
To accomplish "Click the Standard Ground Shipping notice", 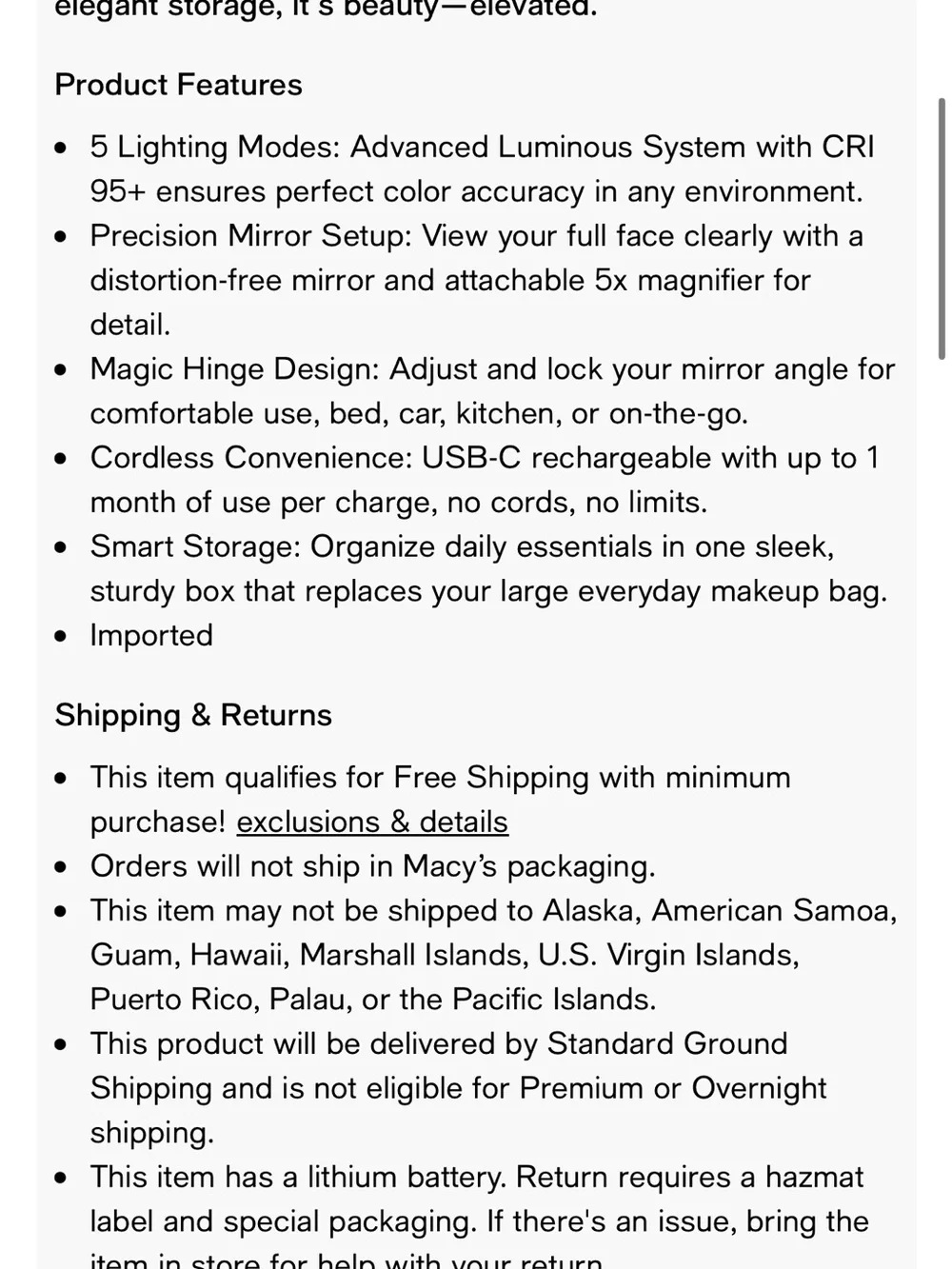I will click(458, 1088).
